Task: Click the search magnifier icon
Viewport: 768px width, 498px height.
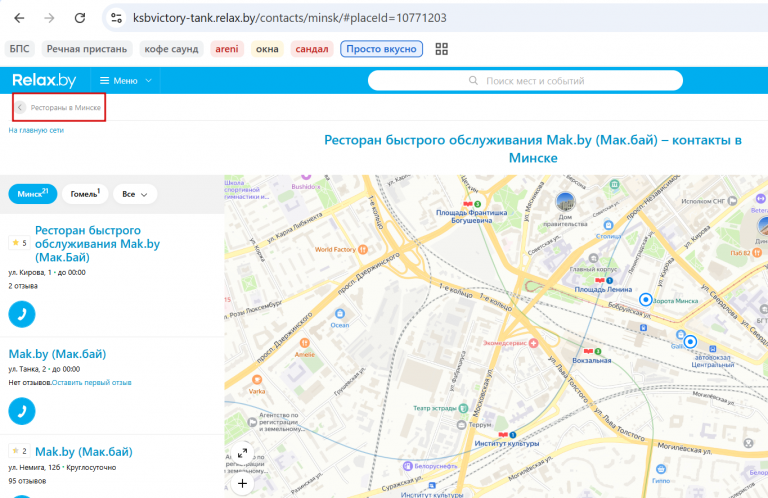Action: click(473, 80)
